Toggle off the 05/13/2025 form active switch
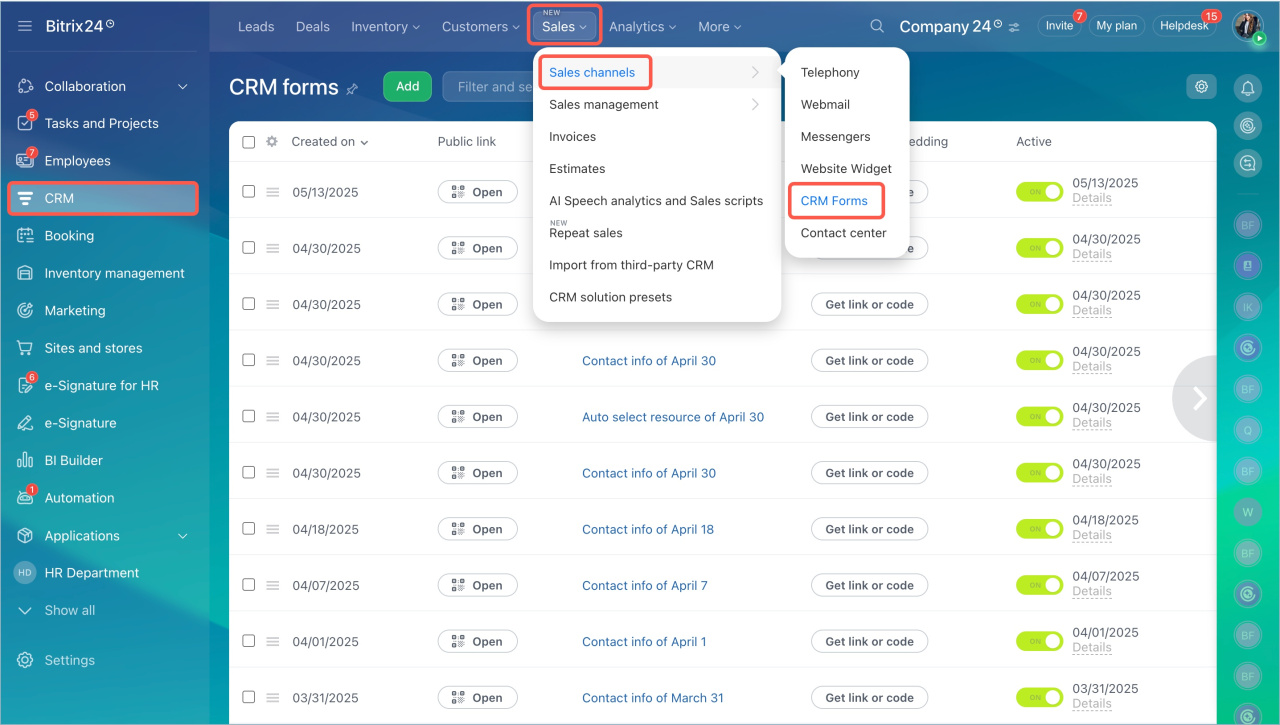 point(1039,192)
